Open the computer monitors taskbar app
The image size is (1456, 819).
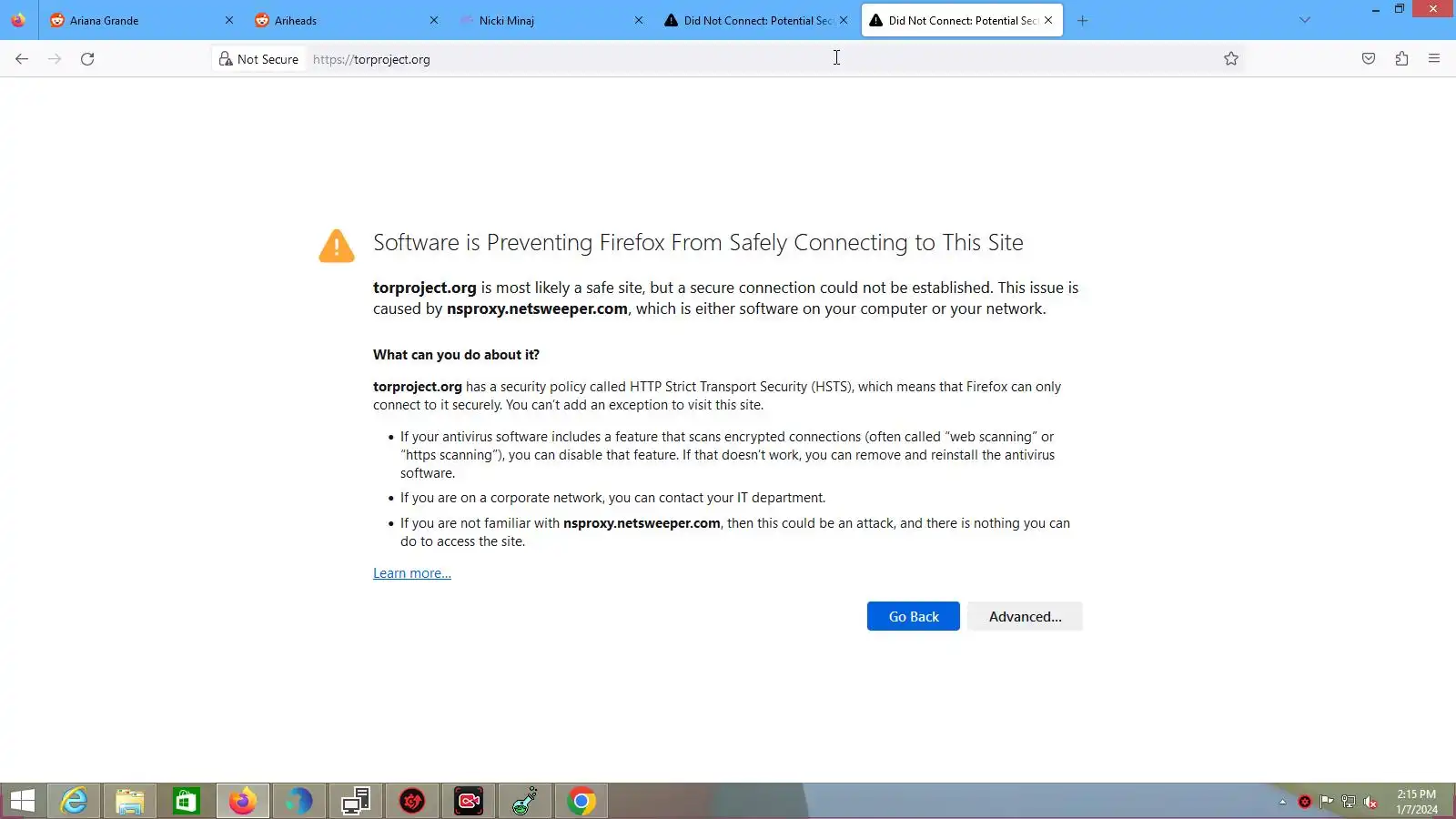356,801
